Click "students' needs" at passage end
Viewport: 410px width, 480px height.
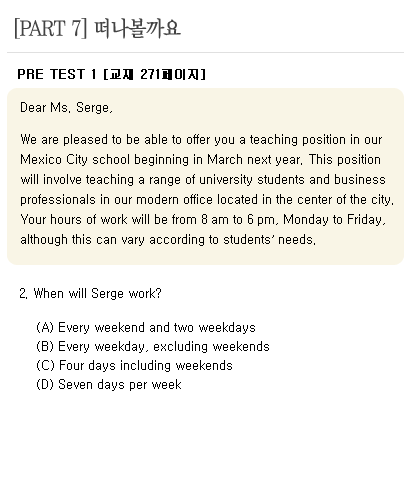[269, 240]
